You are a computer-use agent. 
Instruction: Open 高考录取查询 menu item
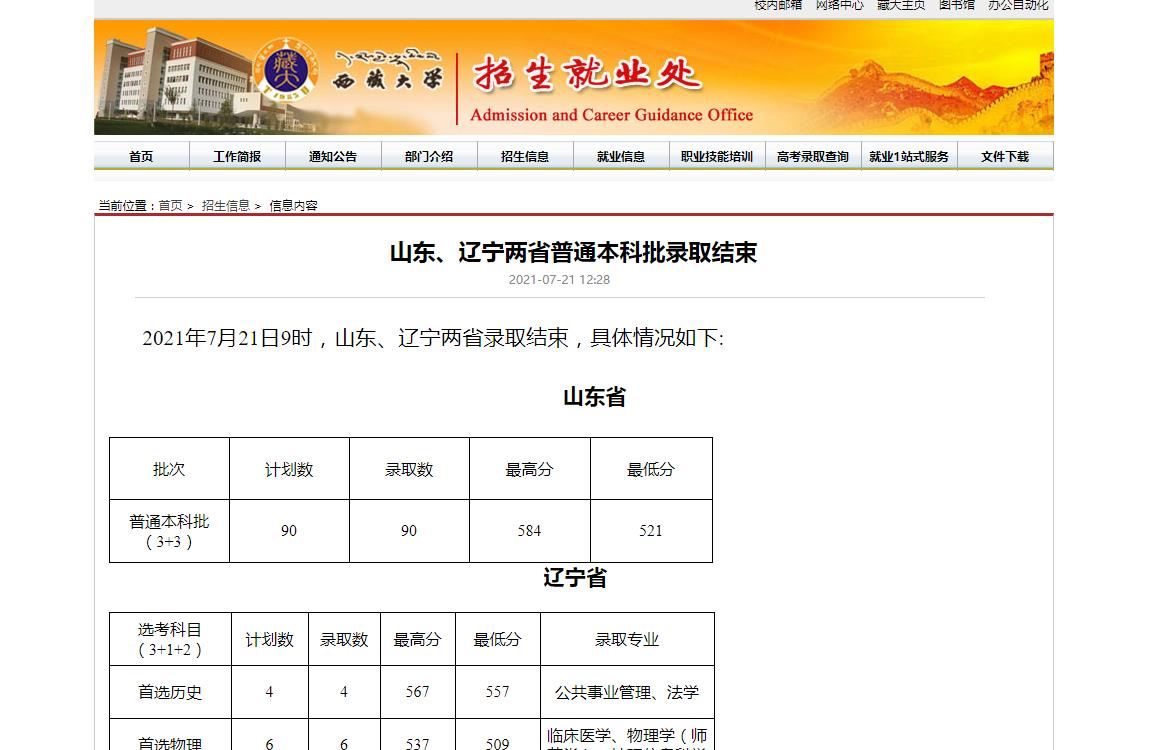pos(813,156)
